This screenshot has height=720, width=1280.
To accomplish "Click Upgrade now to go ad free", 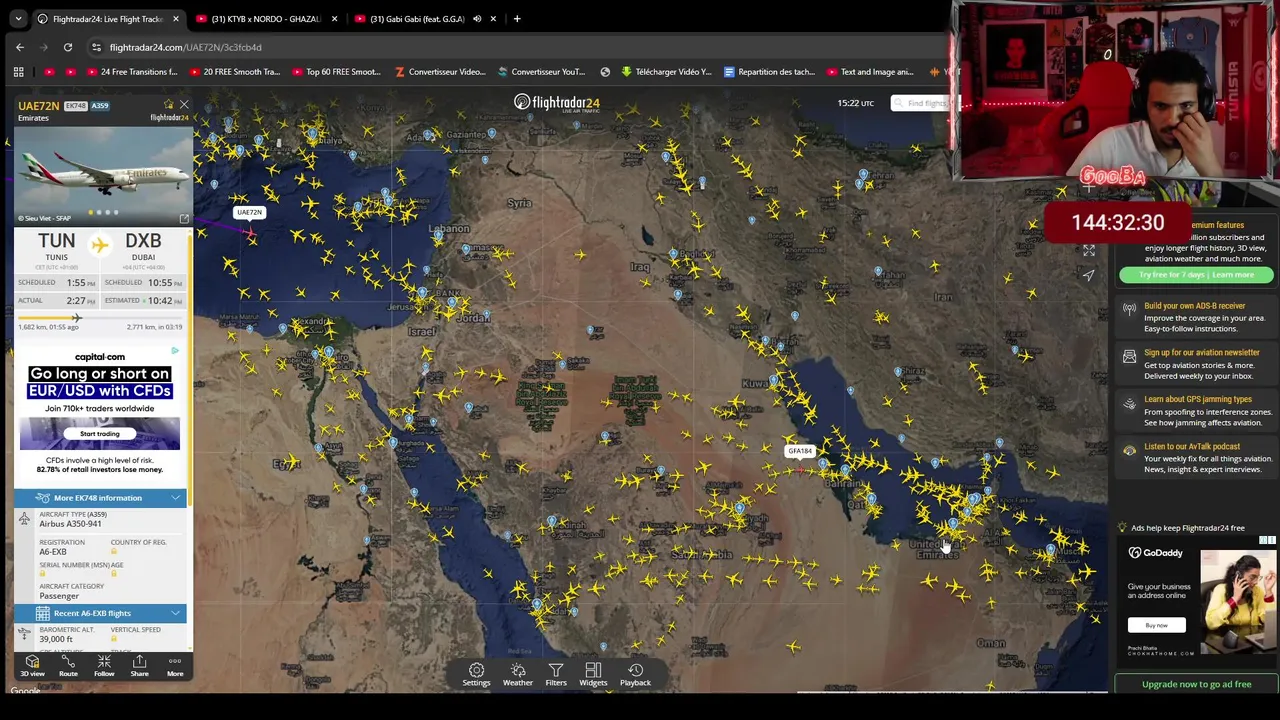I will tap(1196, 684).
